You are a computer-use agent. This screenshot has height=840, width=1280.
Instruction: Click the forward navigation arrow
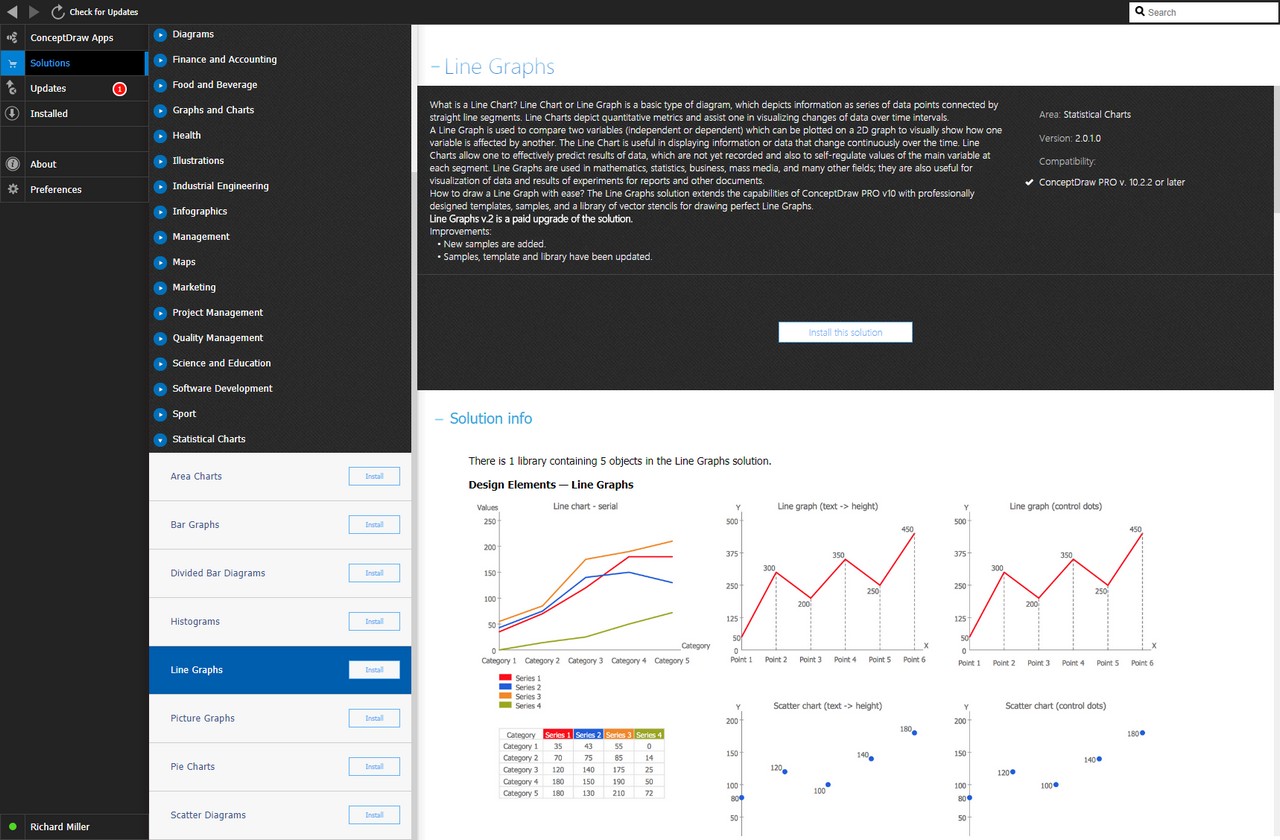tap(34, 12)
